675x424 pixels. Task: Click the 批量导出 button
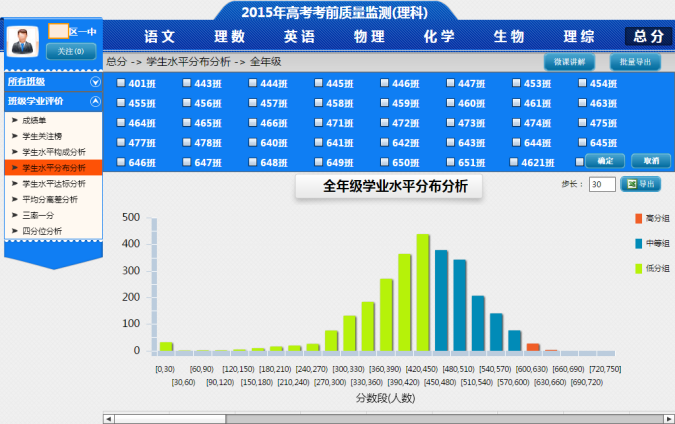(x=635, y=62)
